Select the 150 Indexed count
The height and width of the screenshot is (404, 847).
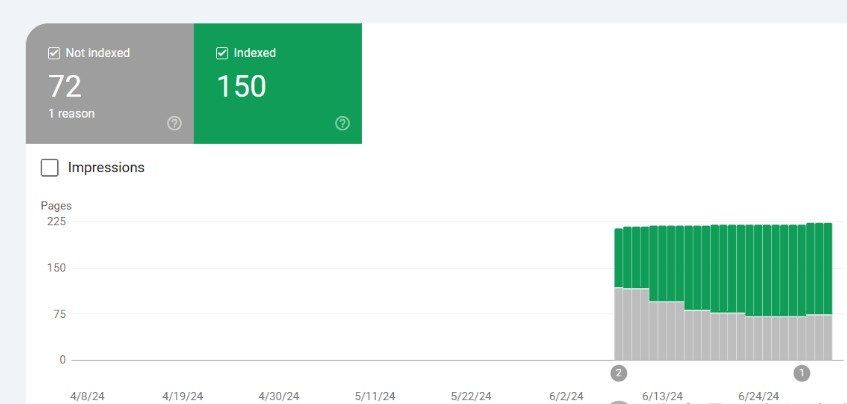pos(241,86)
